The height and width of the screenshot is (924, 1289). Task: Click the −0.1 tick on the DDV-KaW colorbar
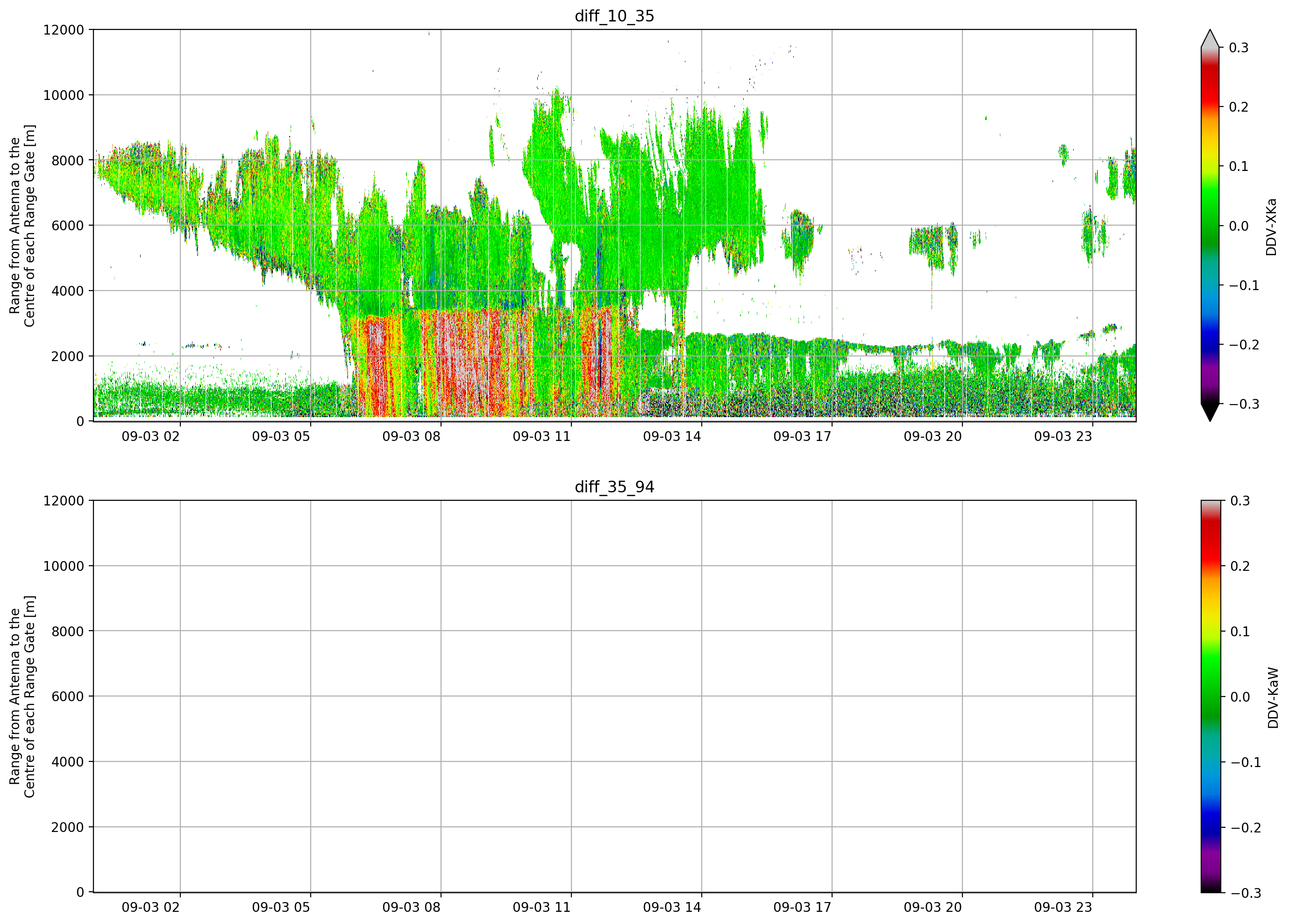1246,763
